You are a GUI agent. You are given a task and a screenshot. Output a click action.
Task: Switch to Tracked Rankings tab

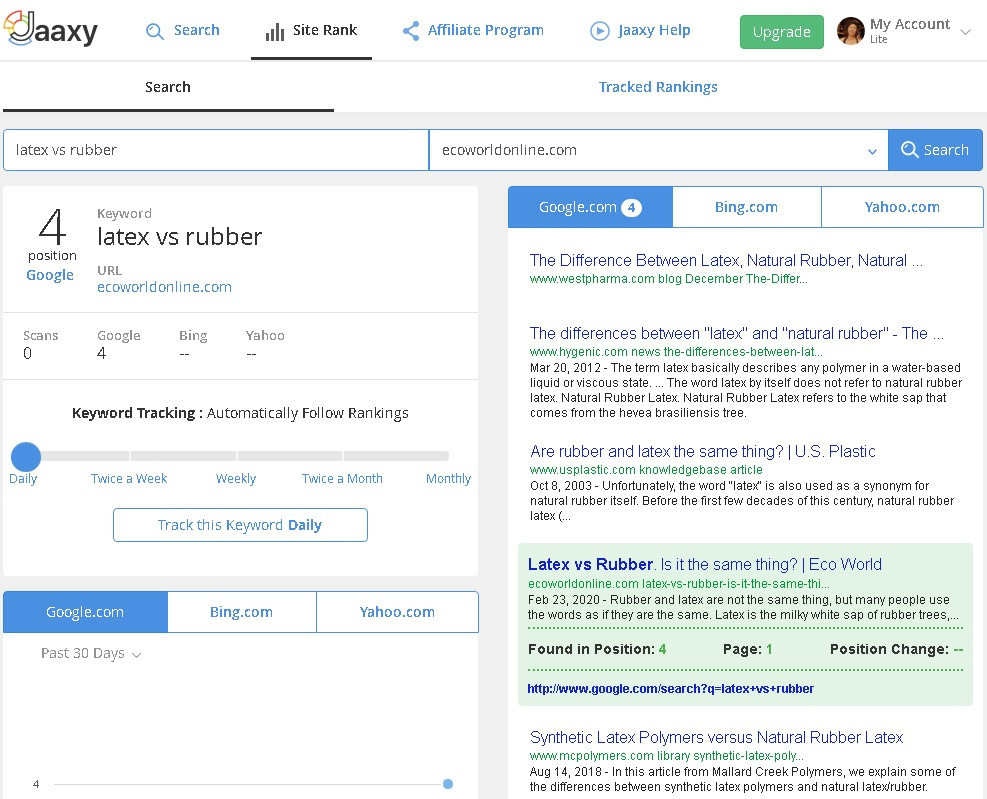(658, 87)
